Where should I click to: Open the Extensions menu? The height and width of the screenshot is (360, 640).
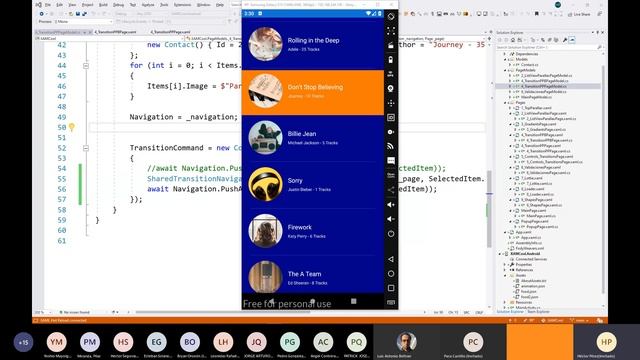click(182, 5)
